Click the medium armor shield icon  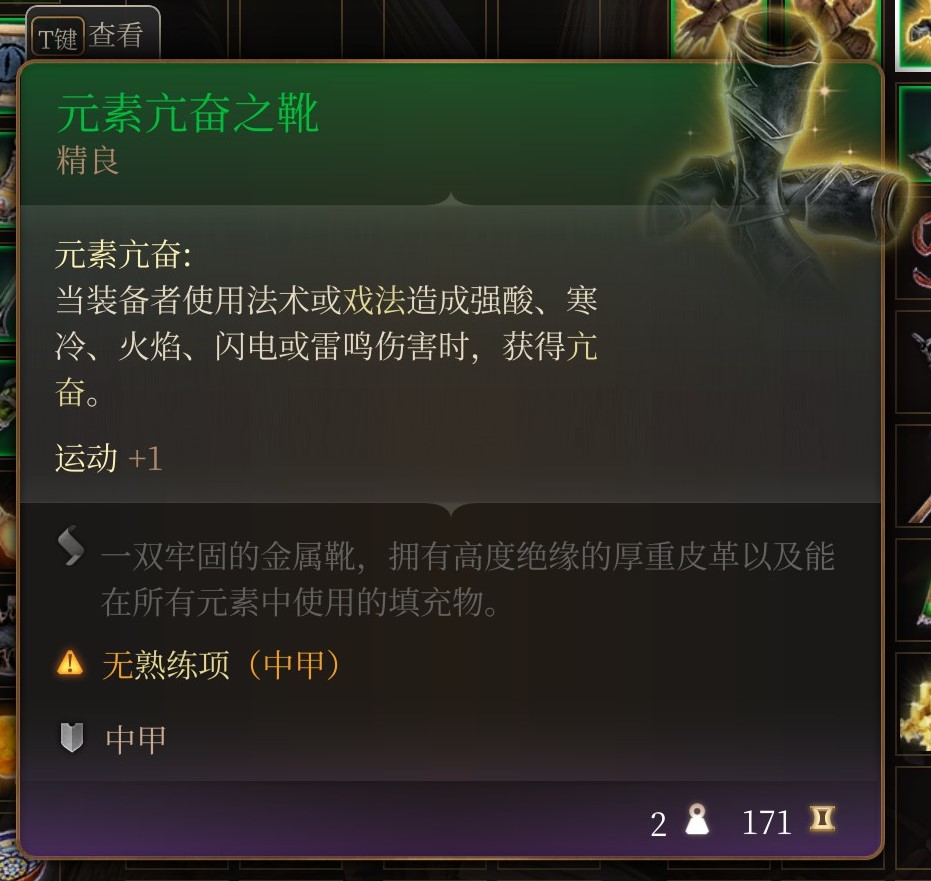[72, 738]
